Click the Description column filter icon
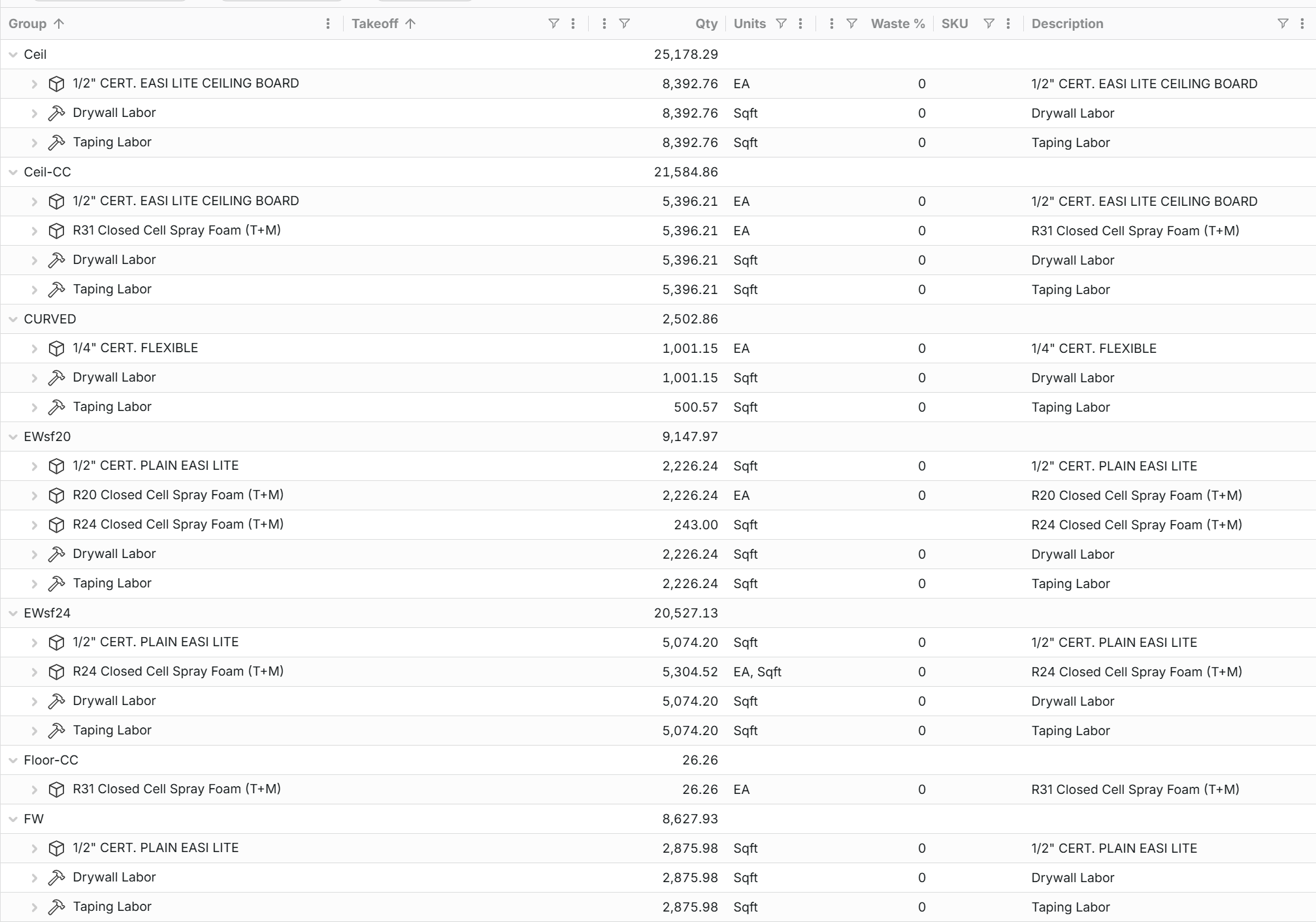The image size is (1316, 922). pos(1283,24)
